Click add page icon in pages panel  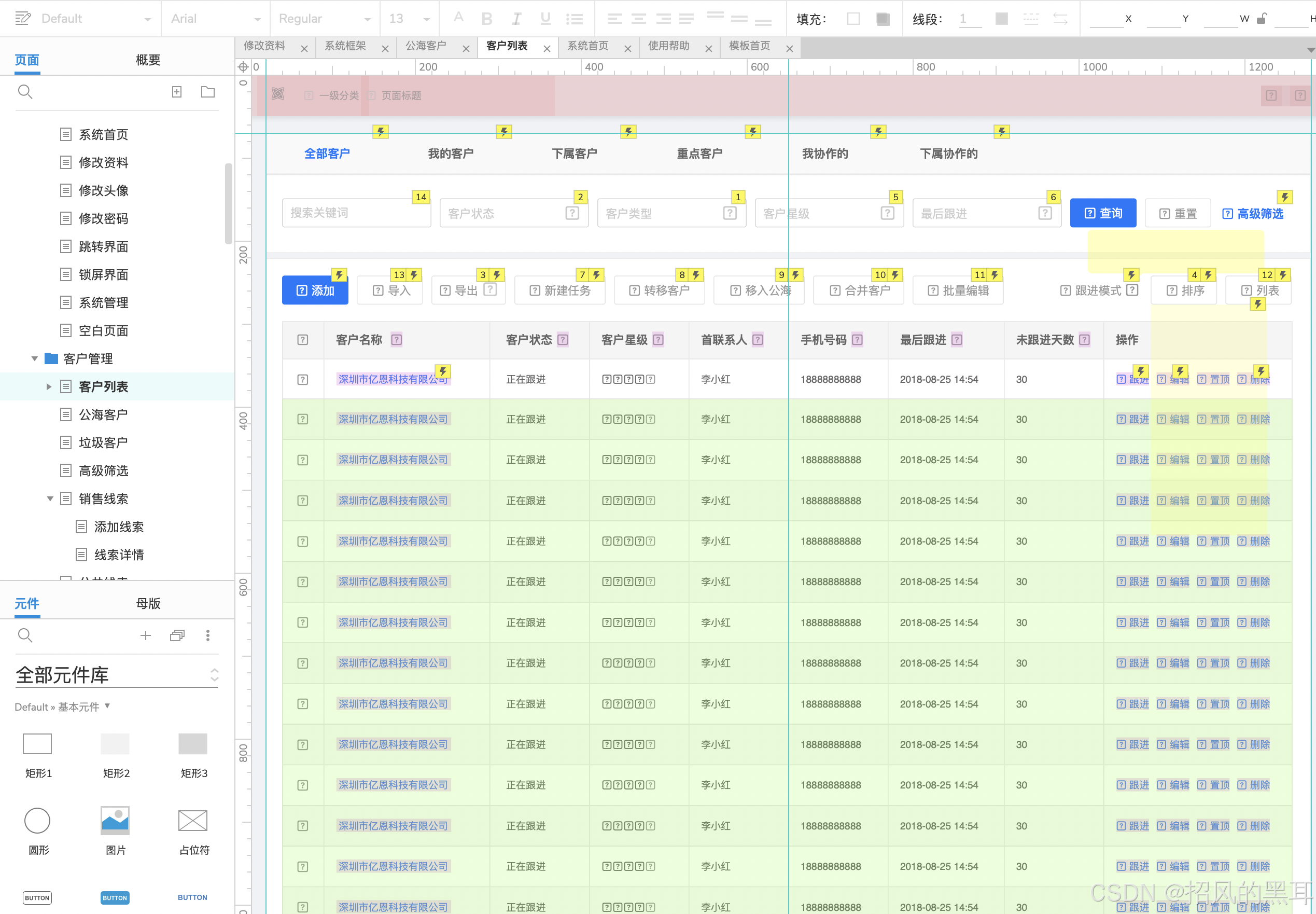click(177, 92)
